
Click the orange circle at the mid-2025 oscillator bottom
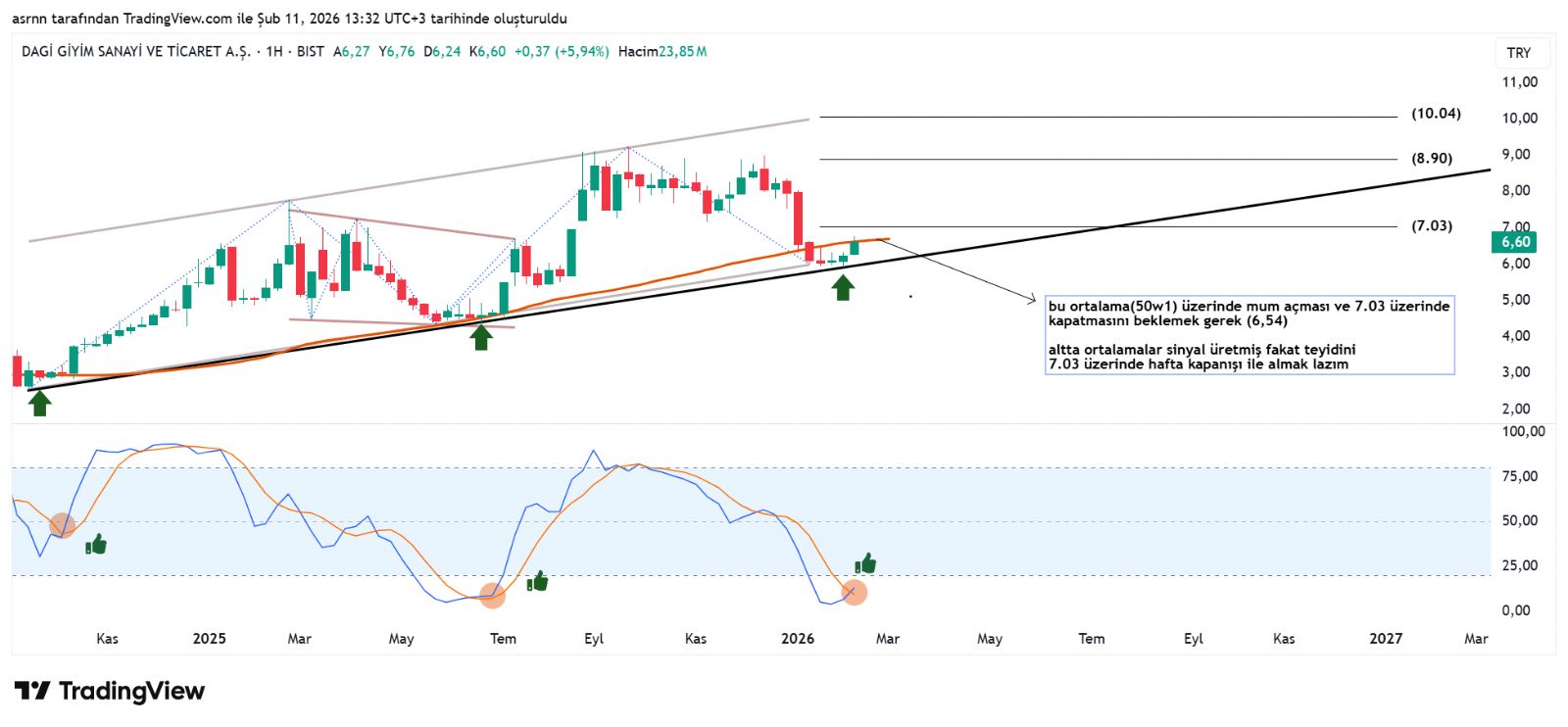click(x=492, y=596)
